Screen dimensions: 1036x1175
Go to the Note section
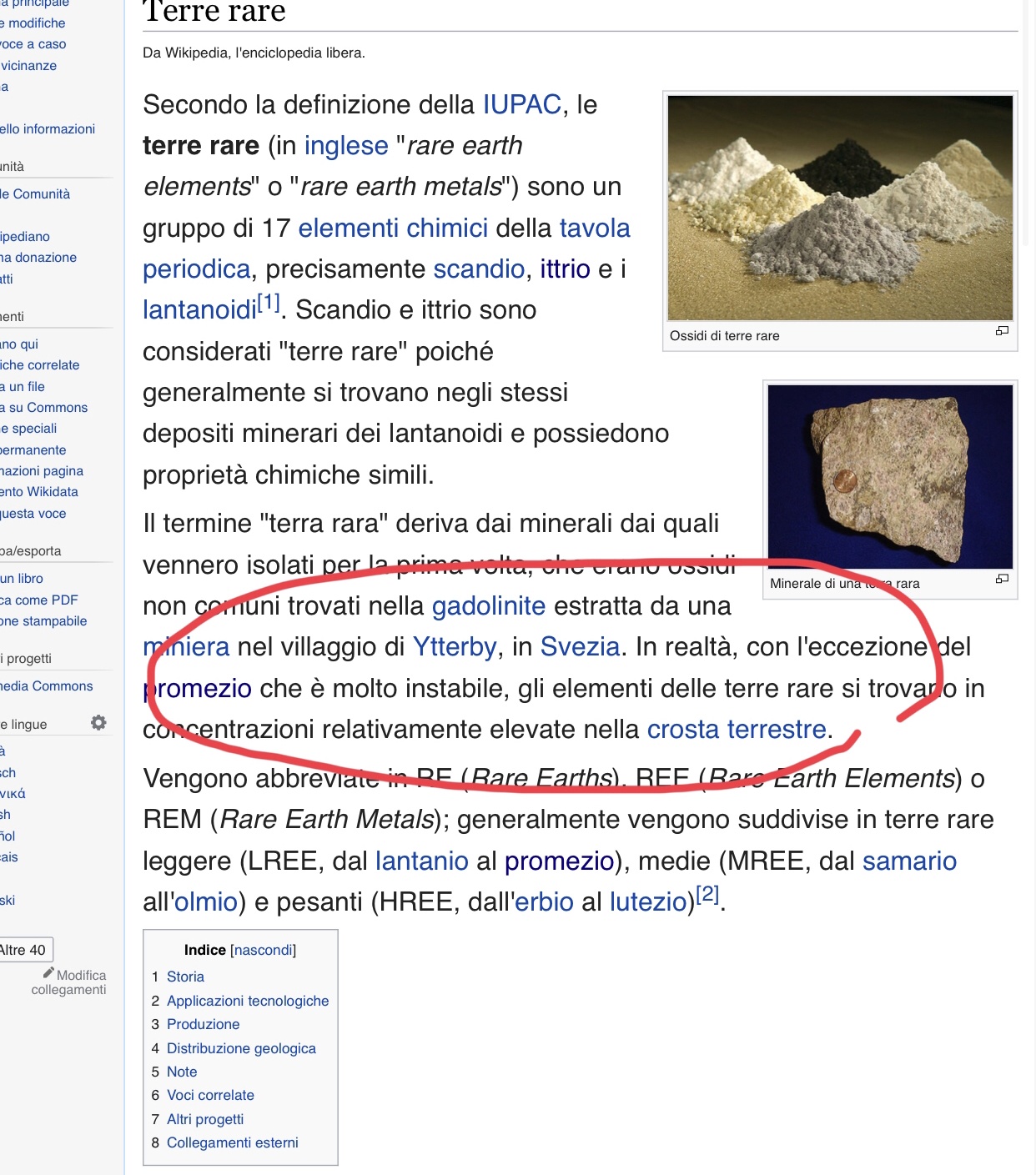182,1072
